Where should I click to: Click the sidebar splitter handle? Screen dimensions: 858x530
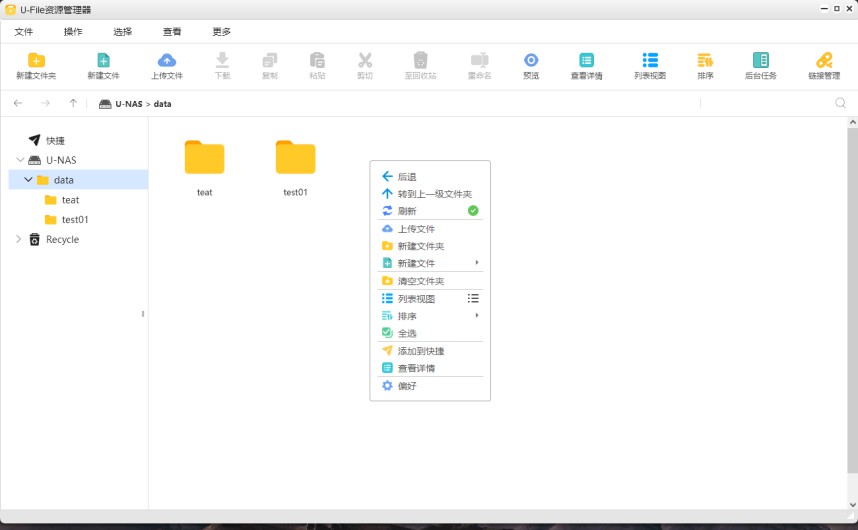click(143, 314)
